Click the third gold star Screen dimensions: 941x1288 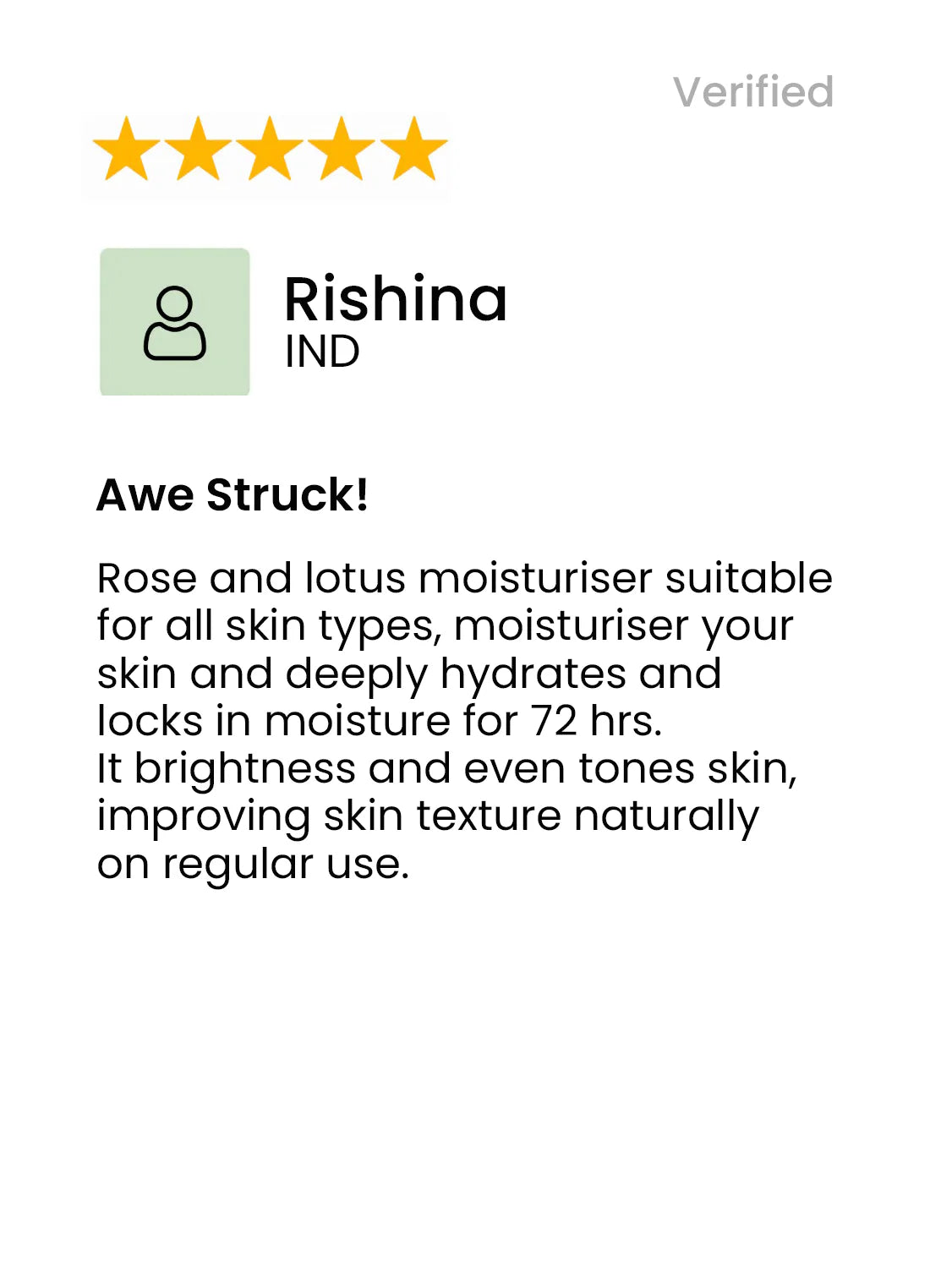coord(270,149)
